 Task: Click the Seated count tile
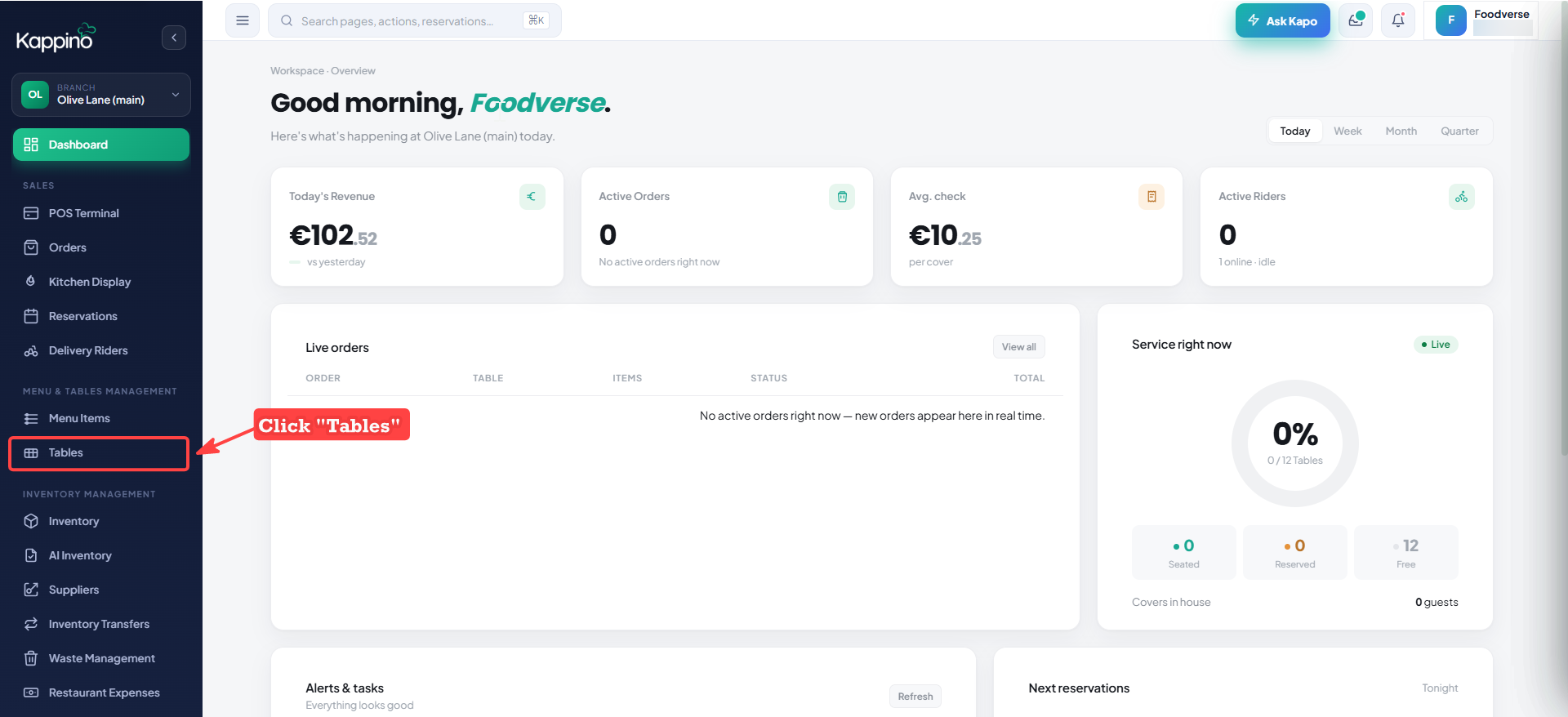1183,553
